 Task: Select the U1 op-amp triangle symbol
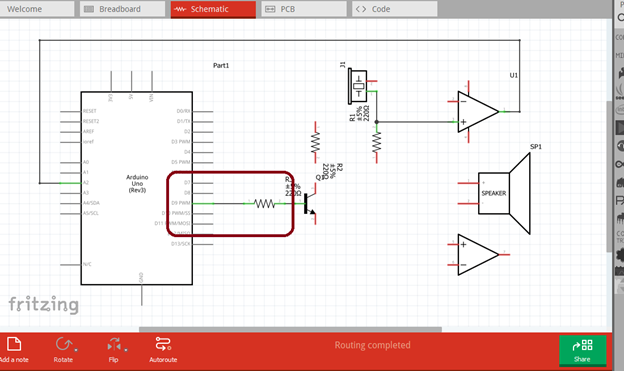tap(478, 112)
